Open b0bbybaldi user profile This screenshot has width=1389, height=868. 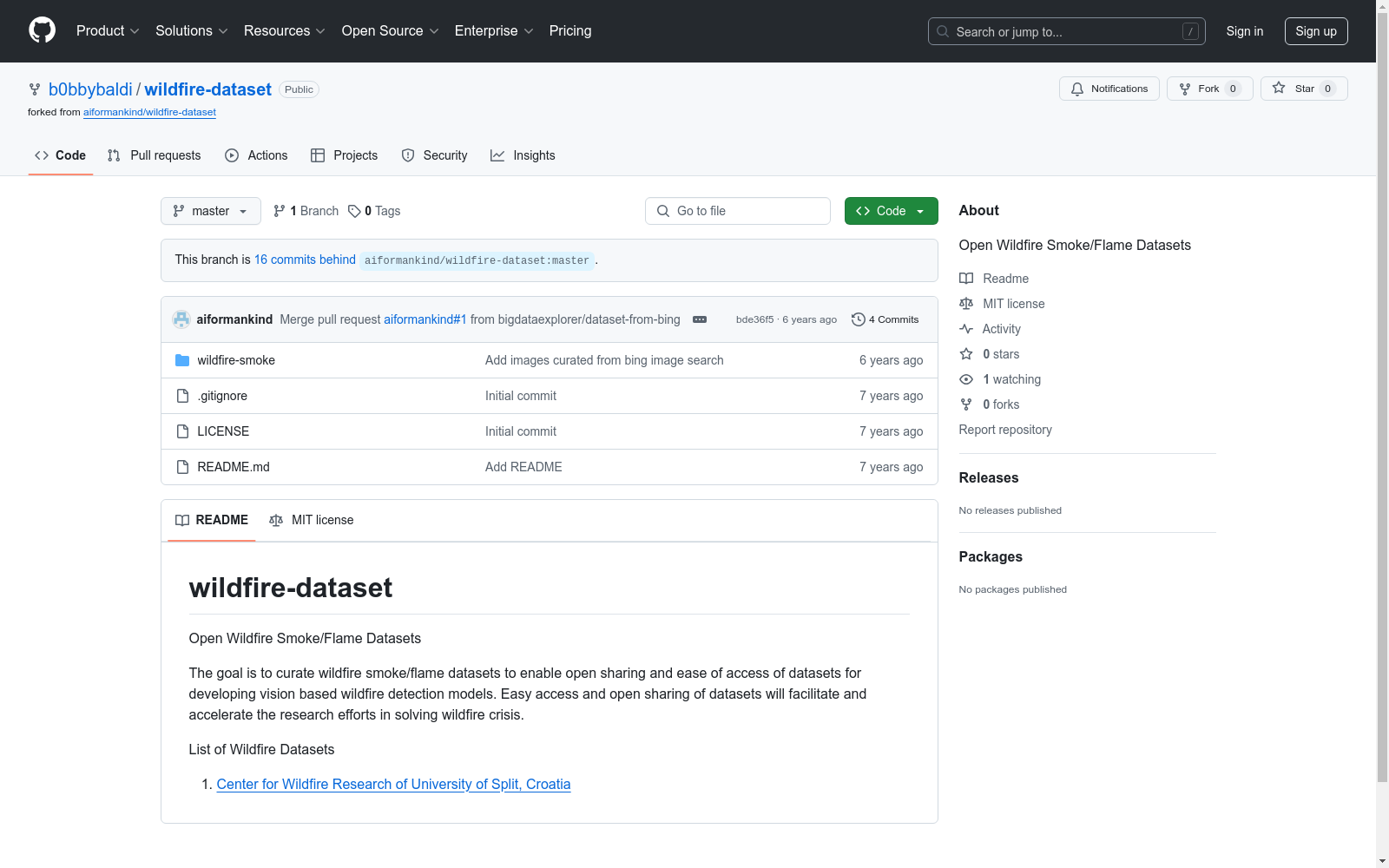(x=90, y=89)
